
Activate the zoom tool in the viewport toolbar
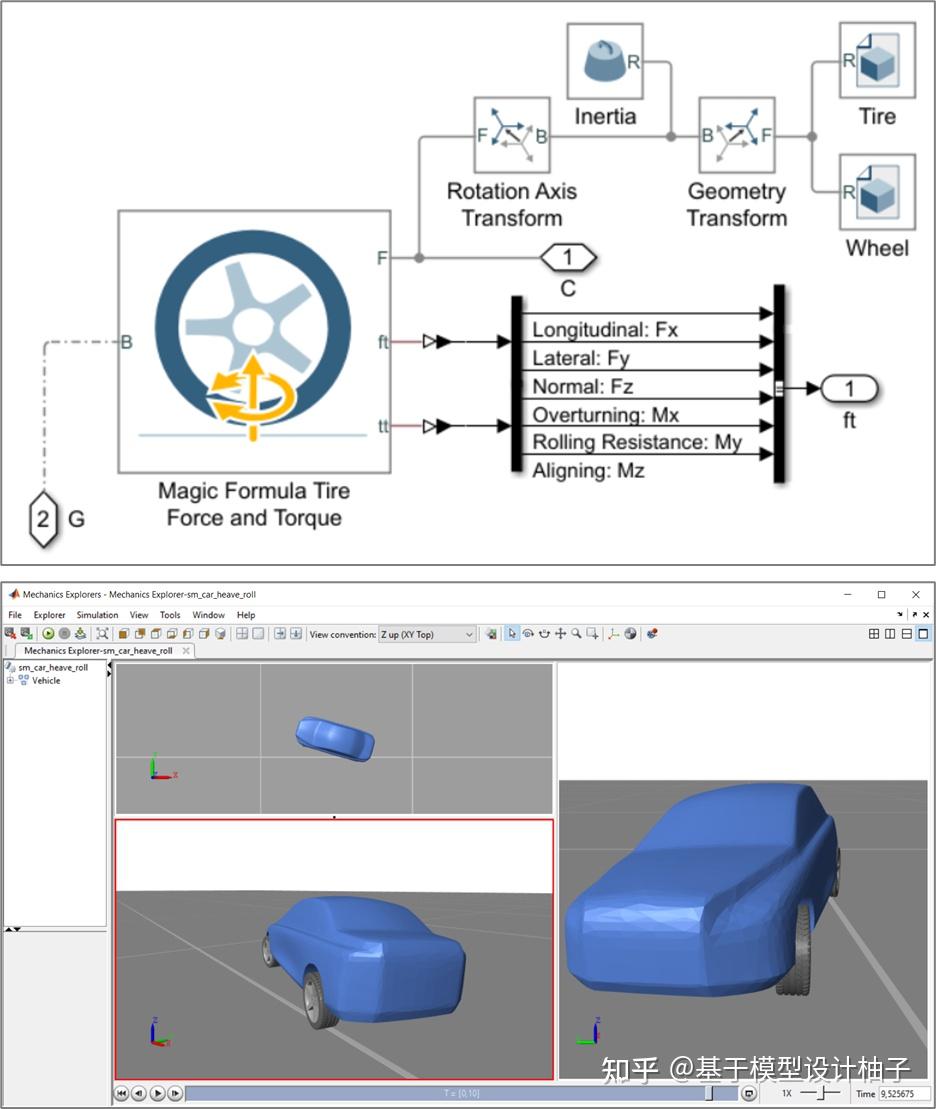pos(574,633)
